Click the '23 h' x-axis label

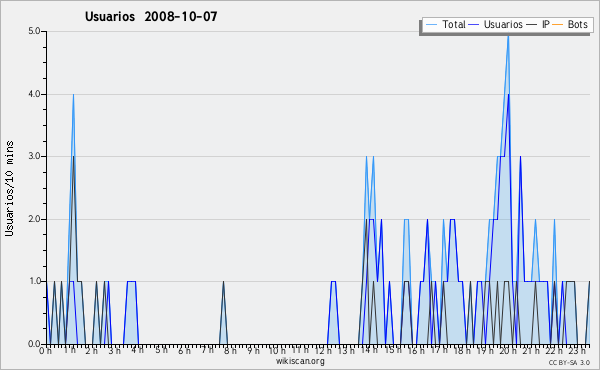[x=577, y=351]
